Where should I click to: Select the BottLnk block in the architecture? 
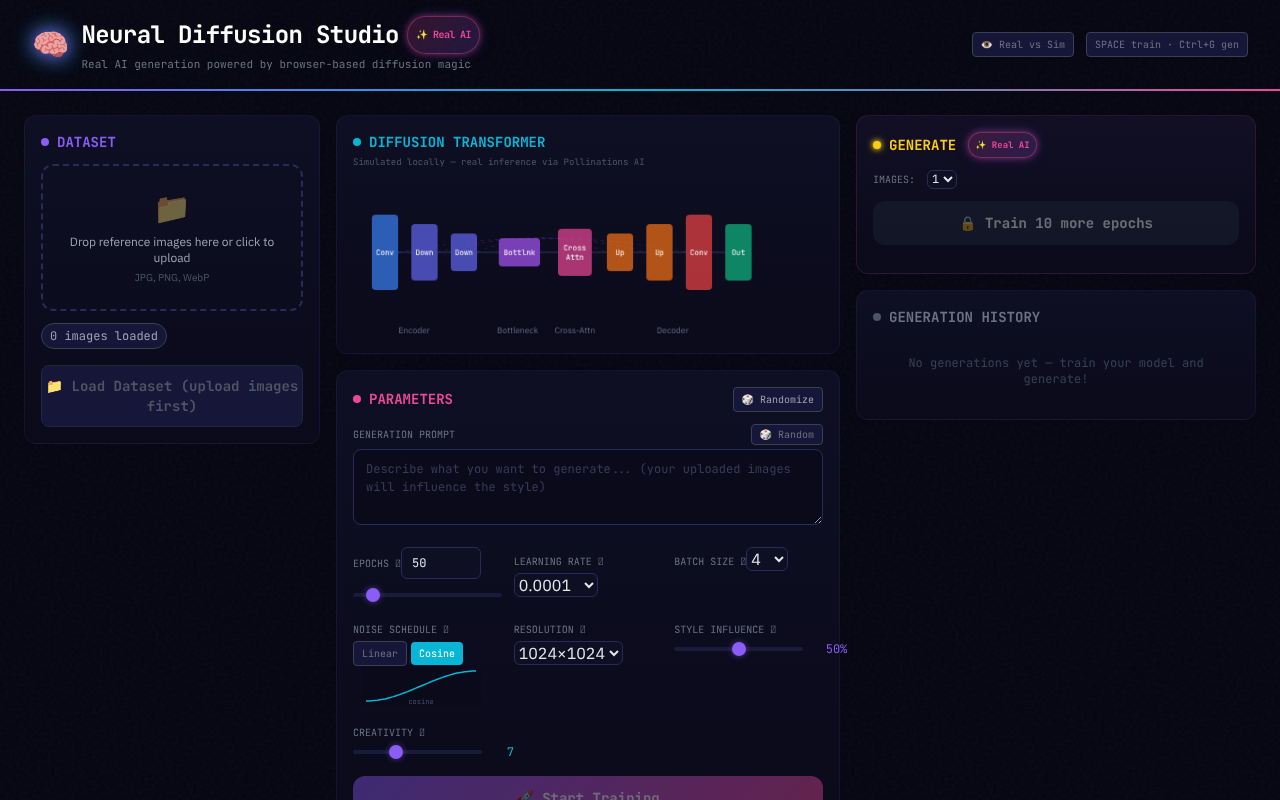point(518,252)
